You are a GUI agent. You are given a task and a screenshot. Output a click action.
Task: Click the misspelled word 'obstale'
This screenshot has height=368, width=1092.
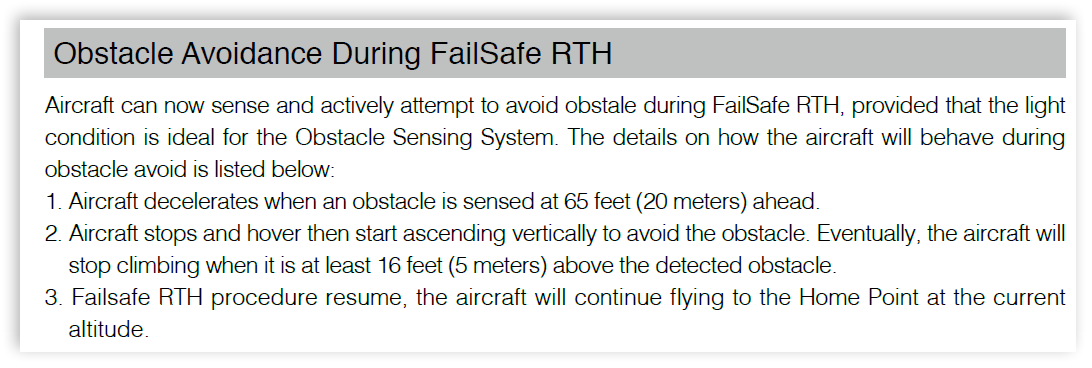pyautogui.click(x=600, y=106)
